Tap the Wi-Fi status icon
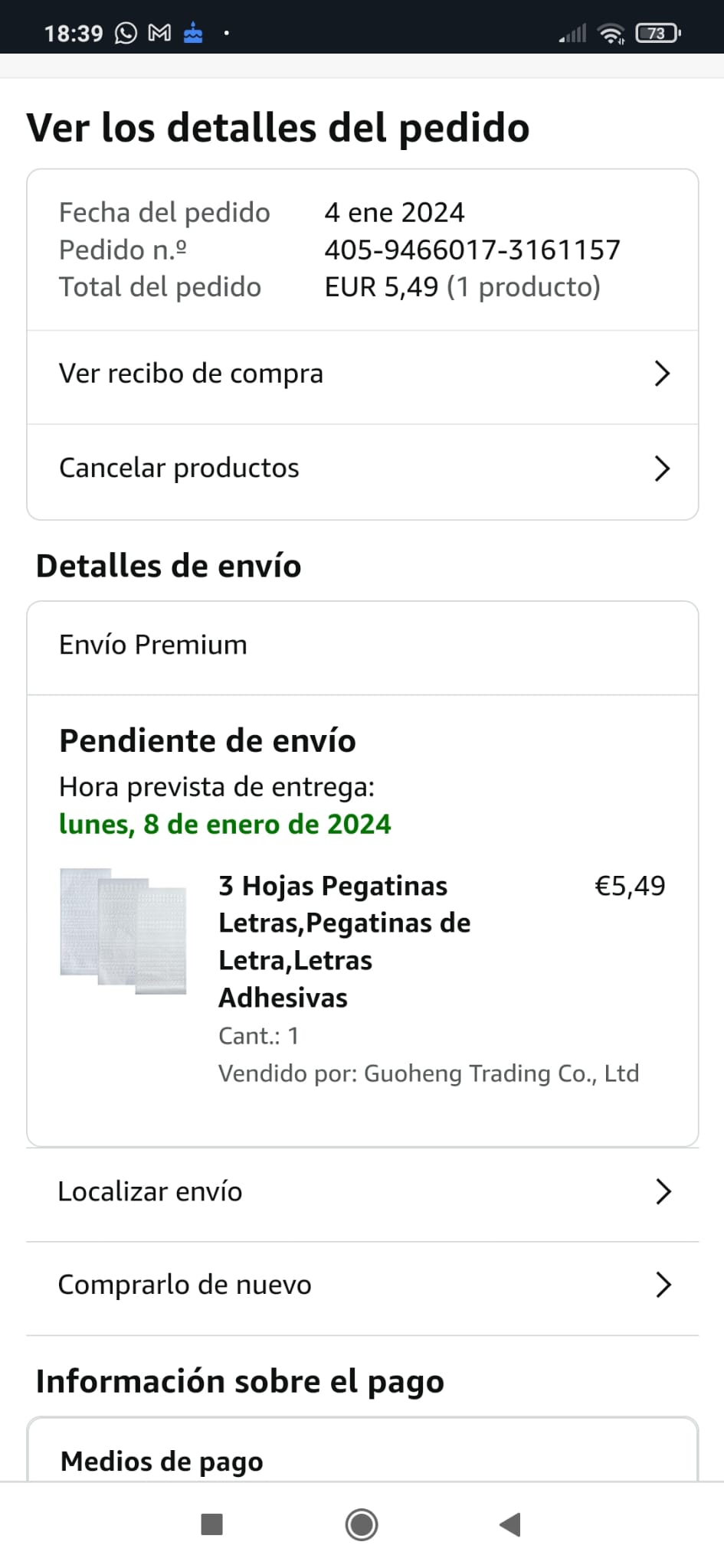 click(x=611, y=33)
